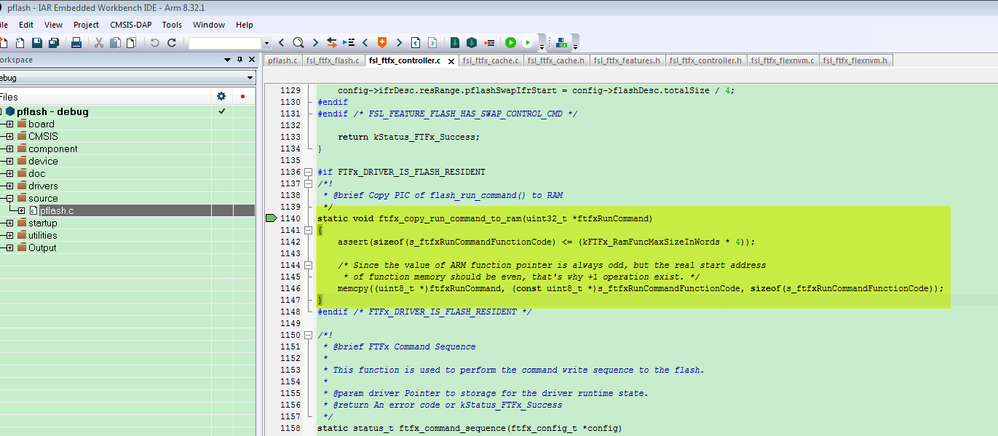Click the orange Replace icon
This screenshot has width=998, height=436.
tap(332, 43)
